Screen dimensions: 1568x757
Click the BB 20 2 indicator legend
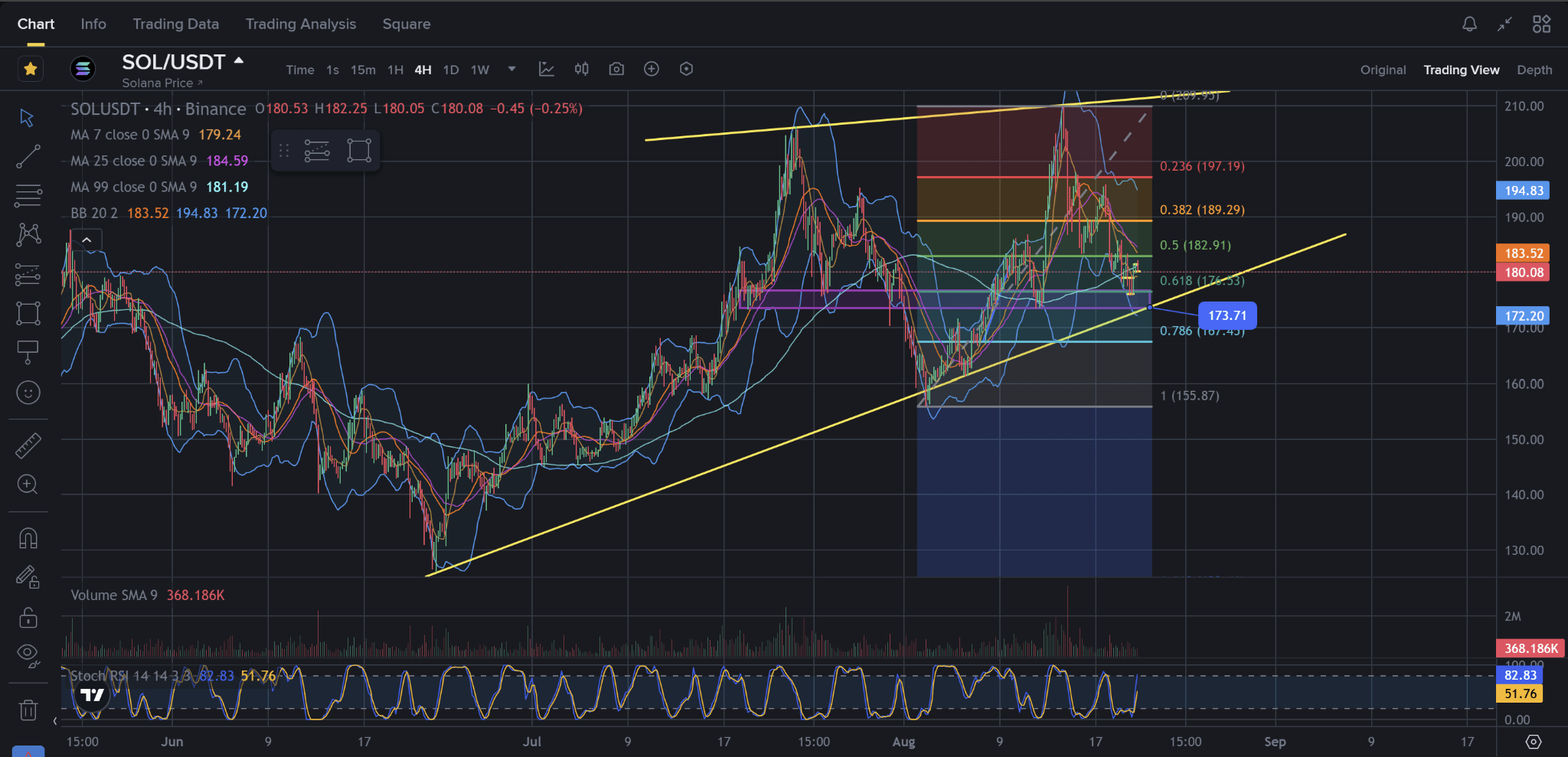[169, 213]
